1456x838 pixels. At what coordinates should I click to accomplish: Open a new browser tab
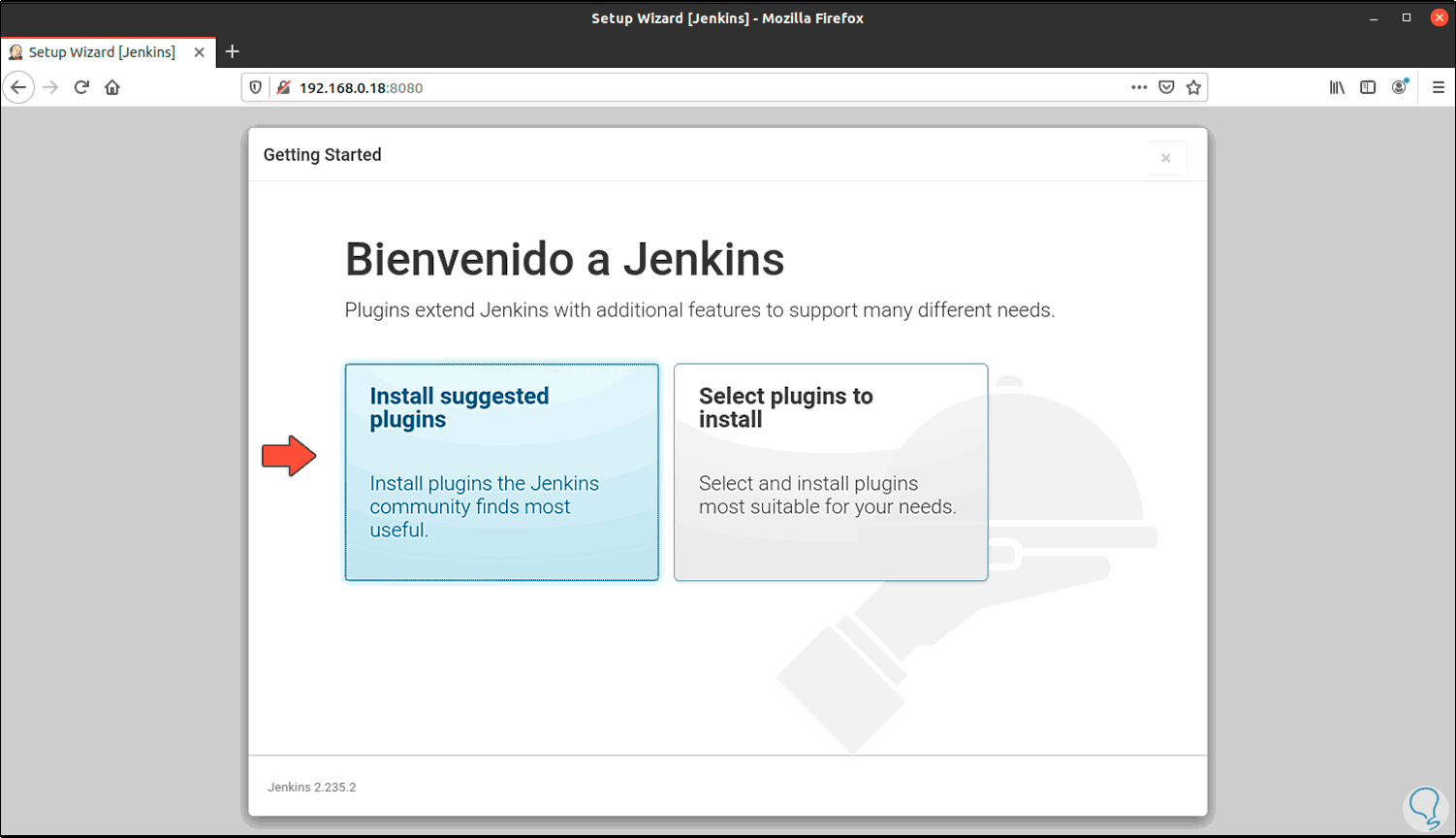tap(232, 51)
